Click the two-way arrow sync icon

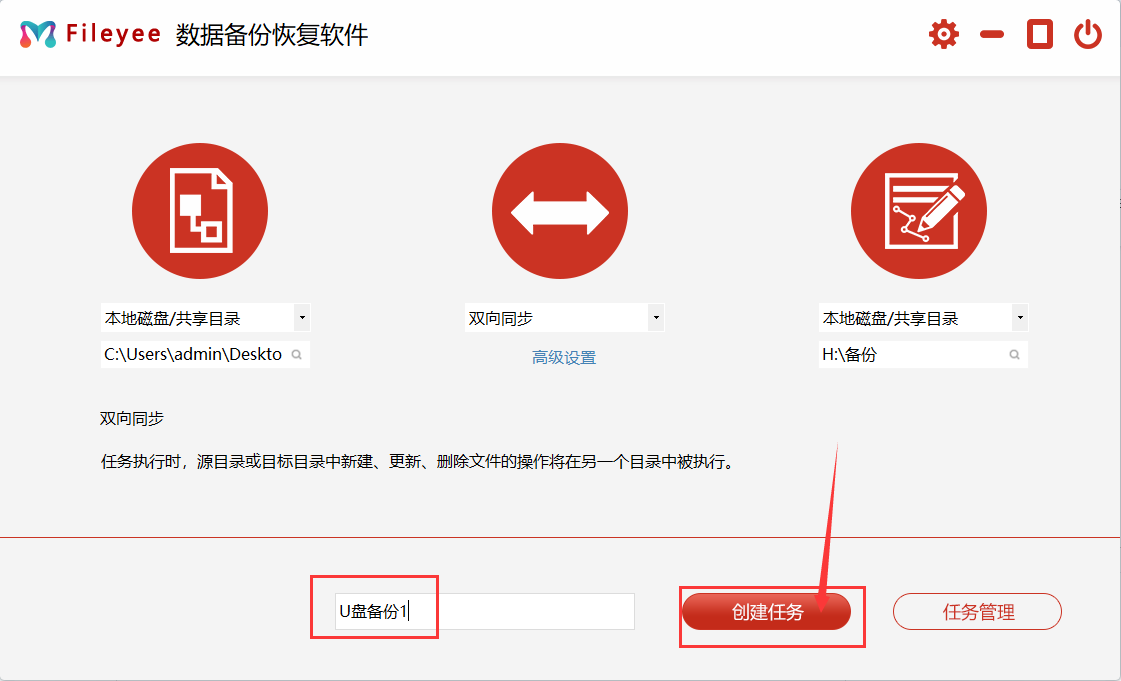pos(559,211)
